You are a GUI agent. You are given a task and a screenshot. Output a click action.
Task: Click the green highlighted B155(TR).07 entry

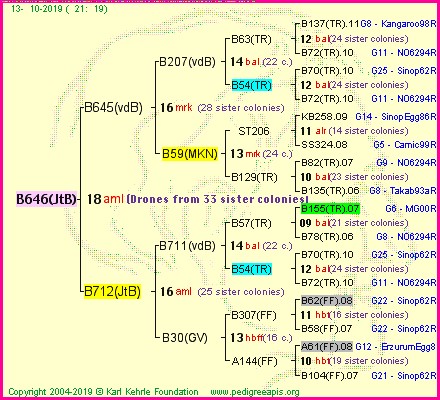[x=330, y=209]
